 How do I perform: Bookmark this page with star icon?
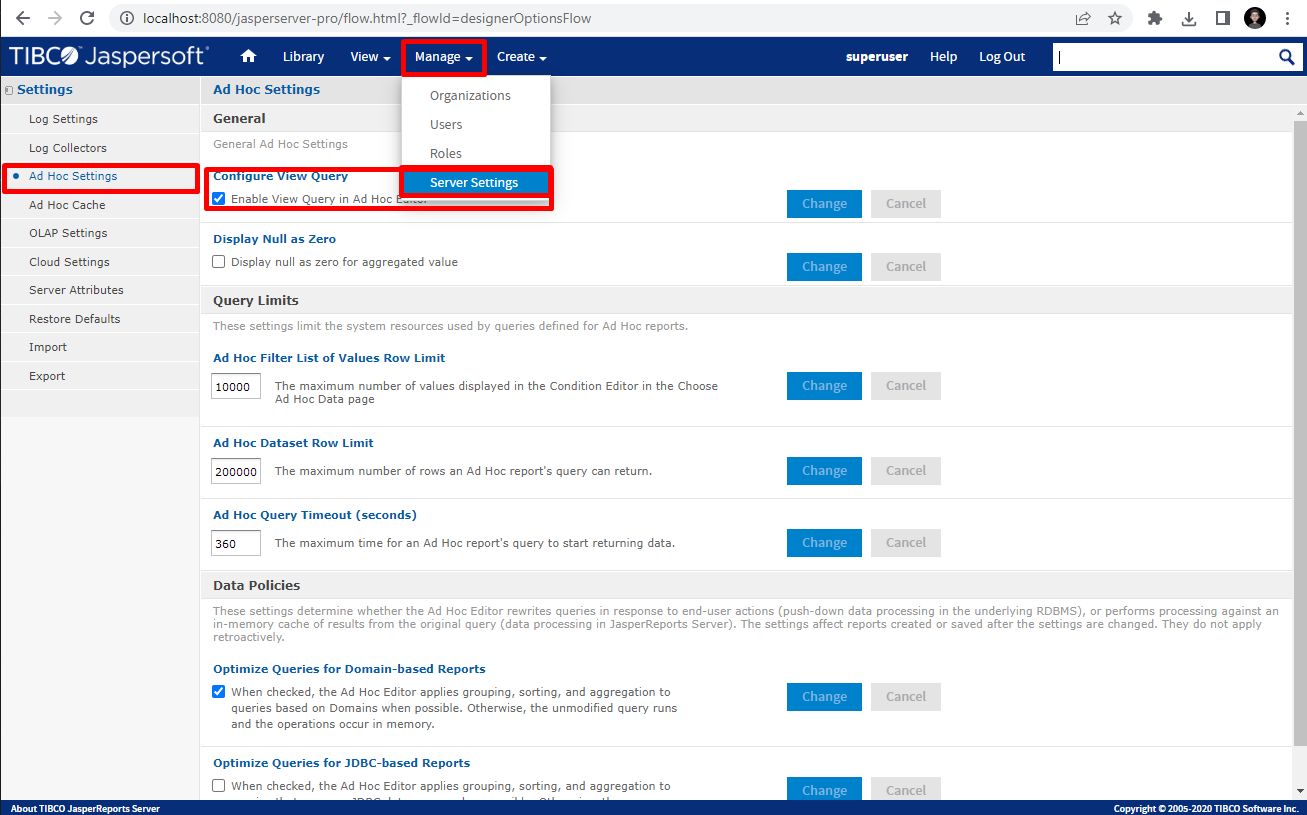[x=1115, y=18]
